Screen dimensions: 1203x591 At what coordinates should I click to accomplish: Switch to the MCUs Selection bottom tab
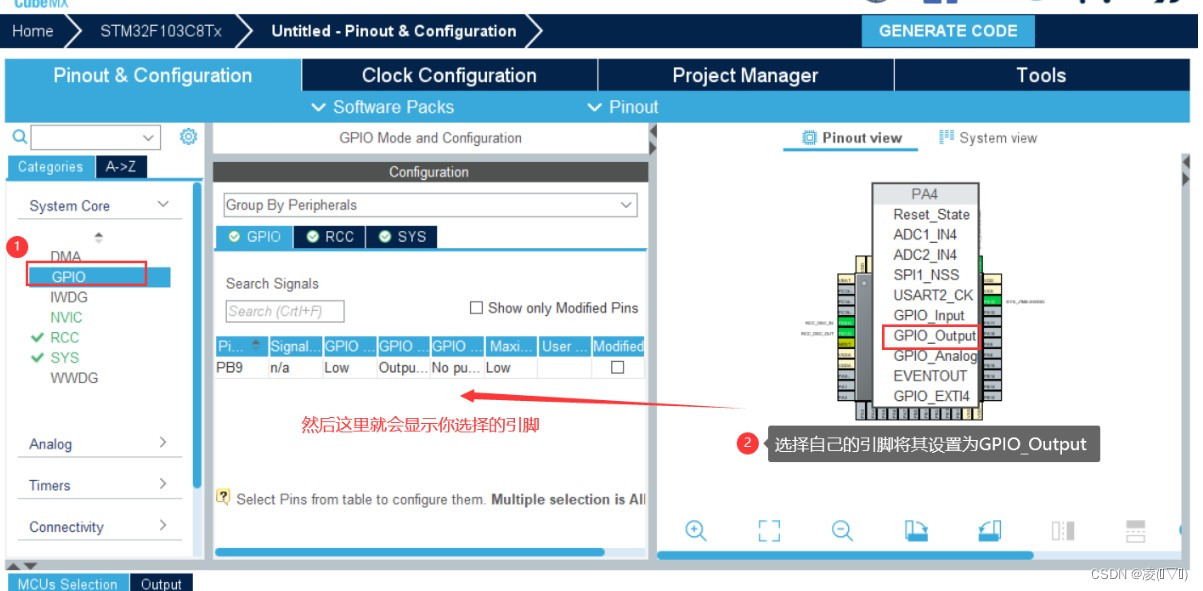(x=68, y=583)
